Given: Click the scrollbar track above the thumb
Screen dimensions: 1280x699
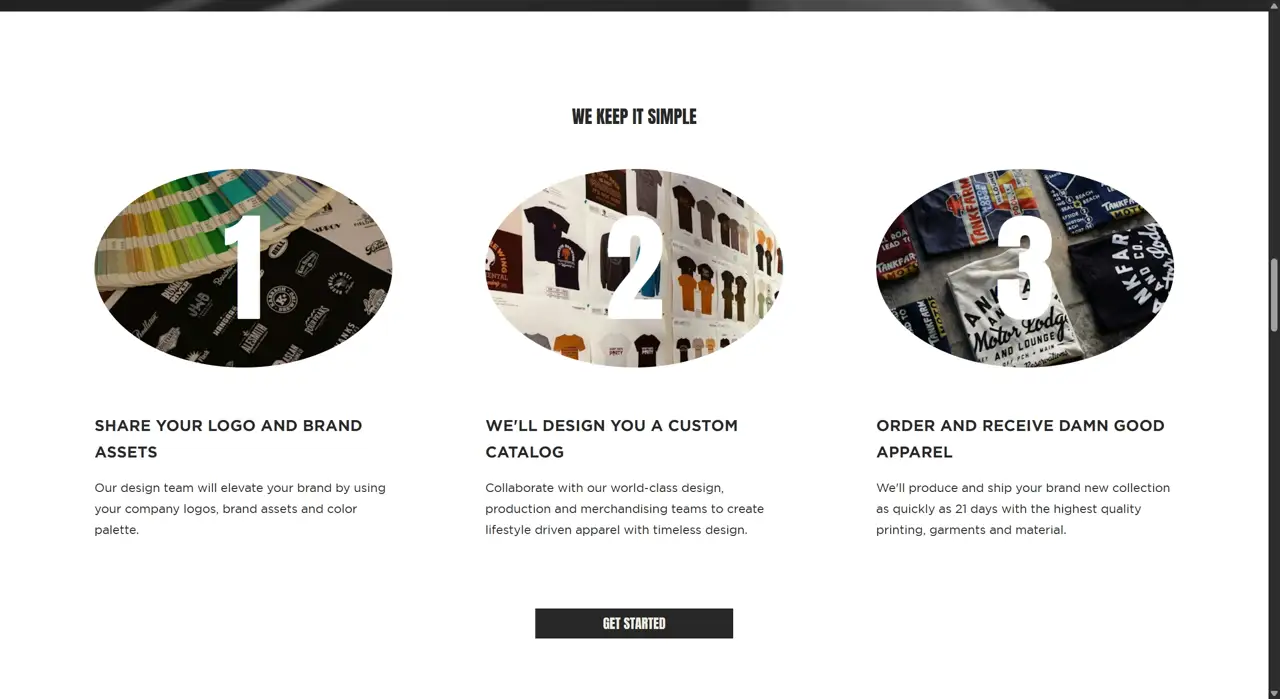Looking at the screenshot, I should click(1274, 135).
